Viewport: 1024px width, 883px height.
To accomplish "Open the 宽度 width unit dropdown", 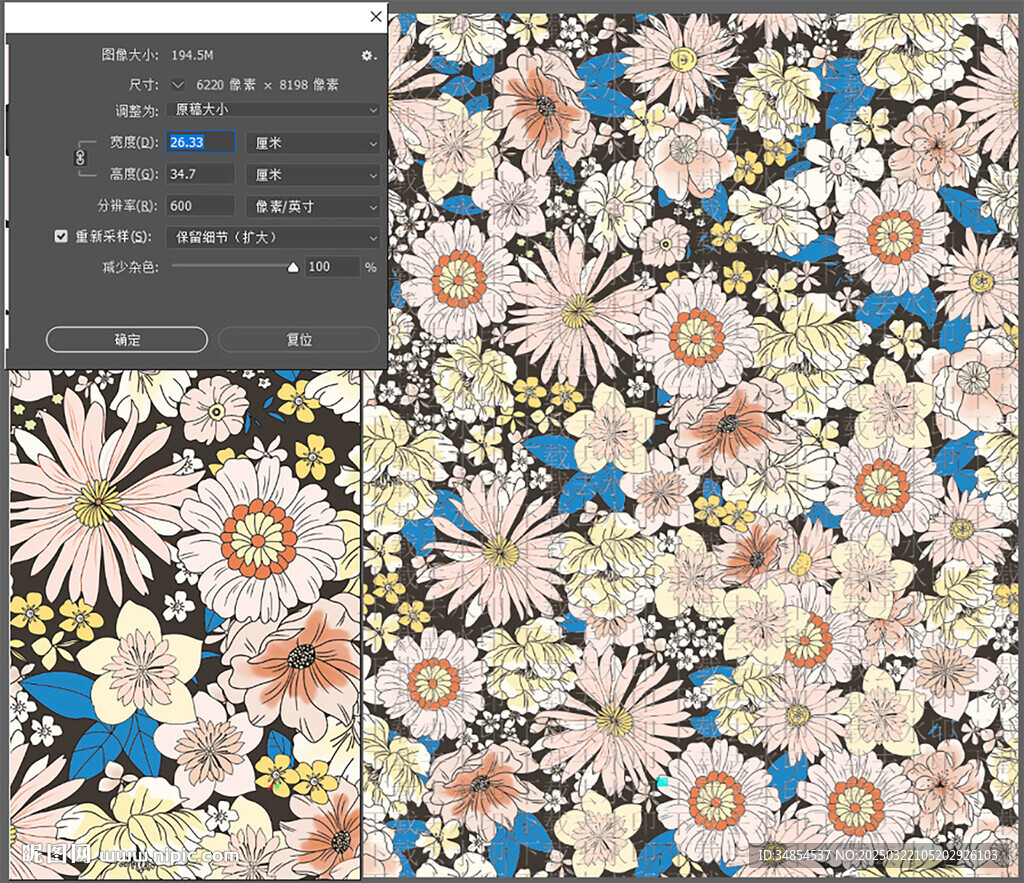I will tap(313, 143).
